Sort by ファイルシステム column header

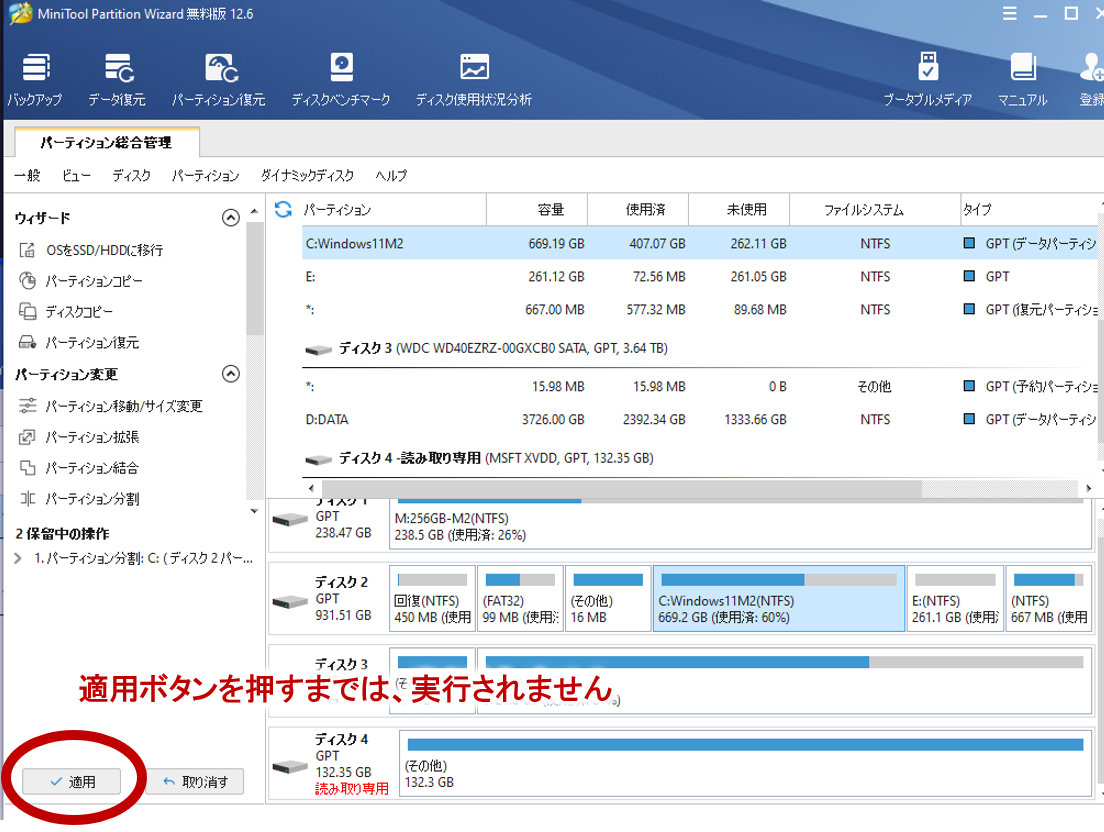pos(874,209)
